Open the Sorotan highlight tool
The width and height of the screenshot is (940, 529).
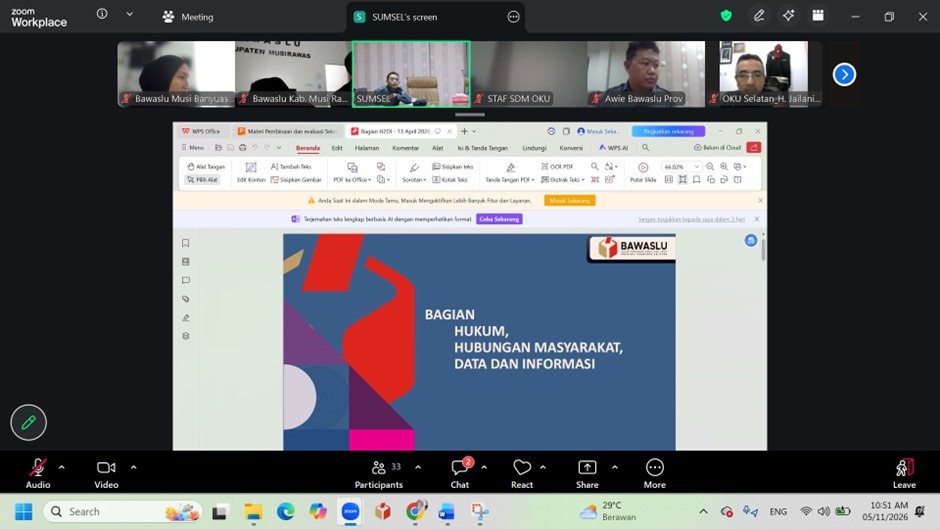point(414,172)
